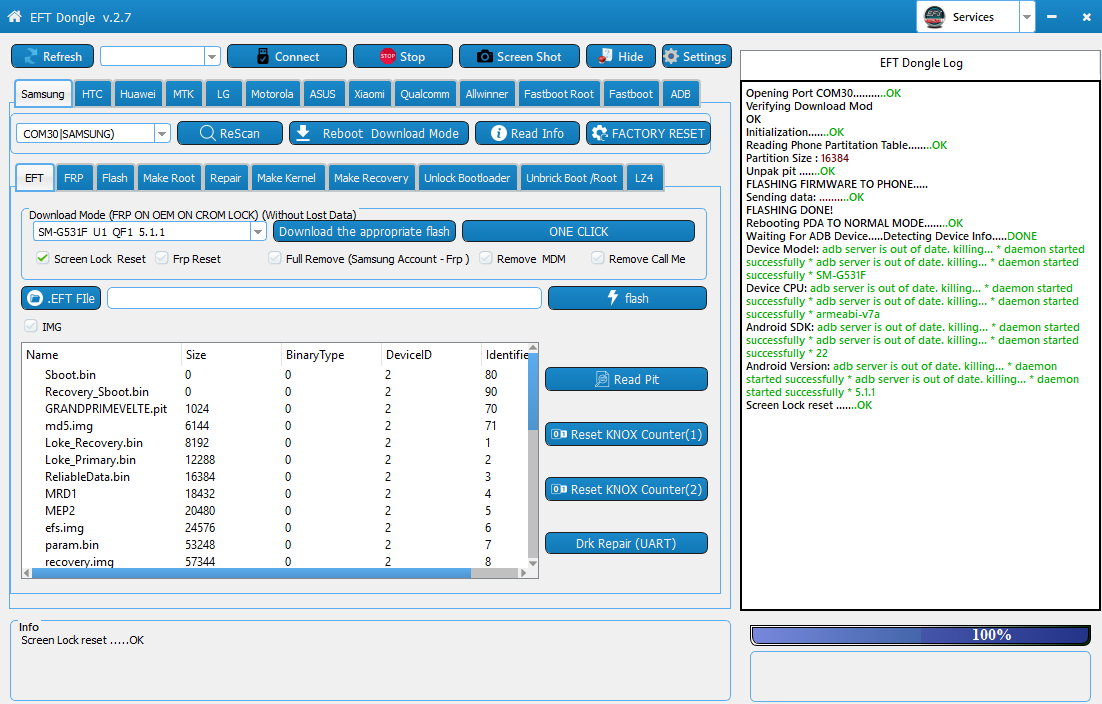1102x704 pixels.
Task: Select the Repair sub-tab
Action: coord(226,178)
